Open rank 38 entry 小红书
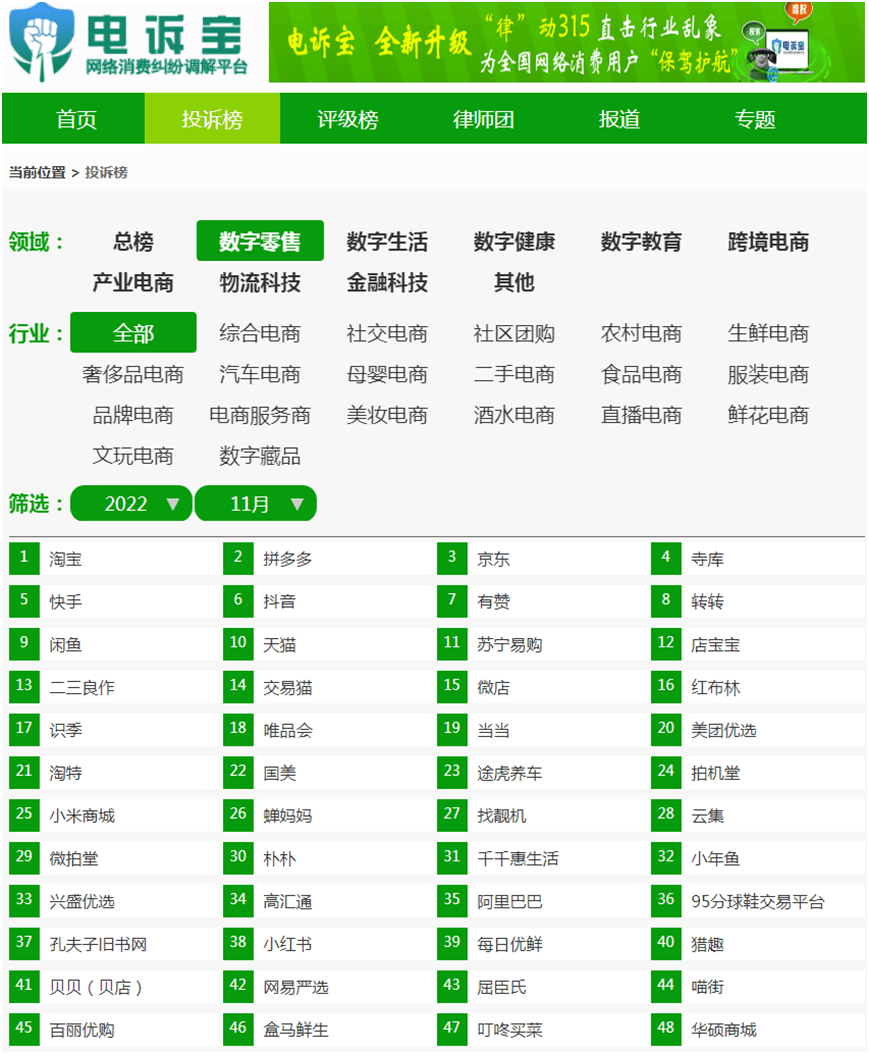Screen dimensions: 869x1054 (288, 944)
